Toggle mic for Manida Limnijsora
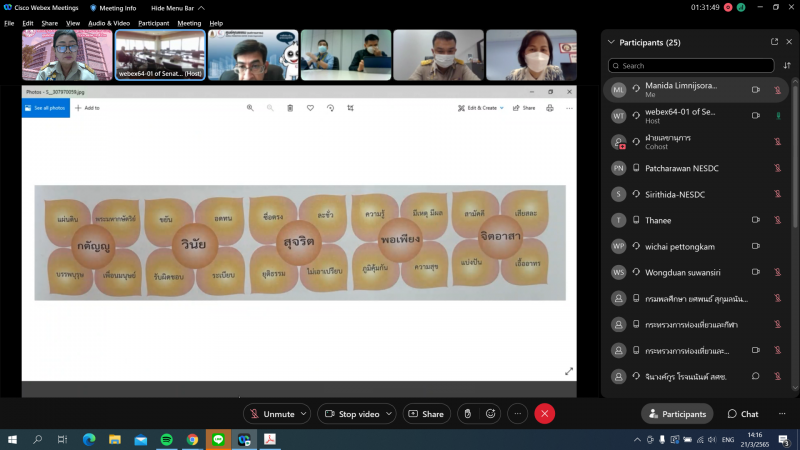The image size is (800, 450). [x=778, y=90]
